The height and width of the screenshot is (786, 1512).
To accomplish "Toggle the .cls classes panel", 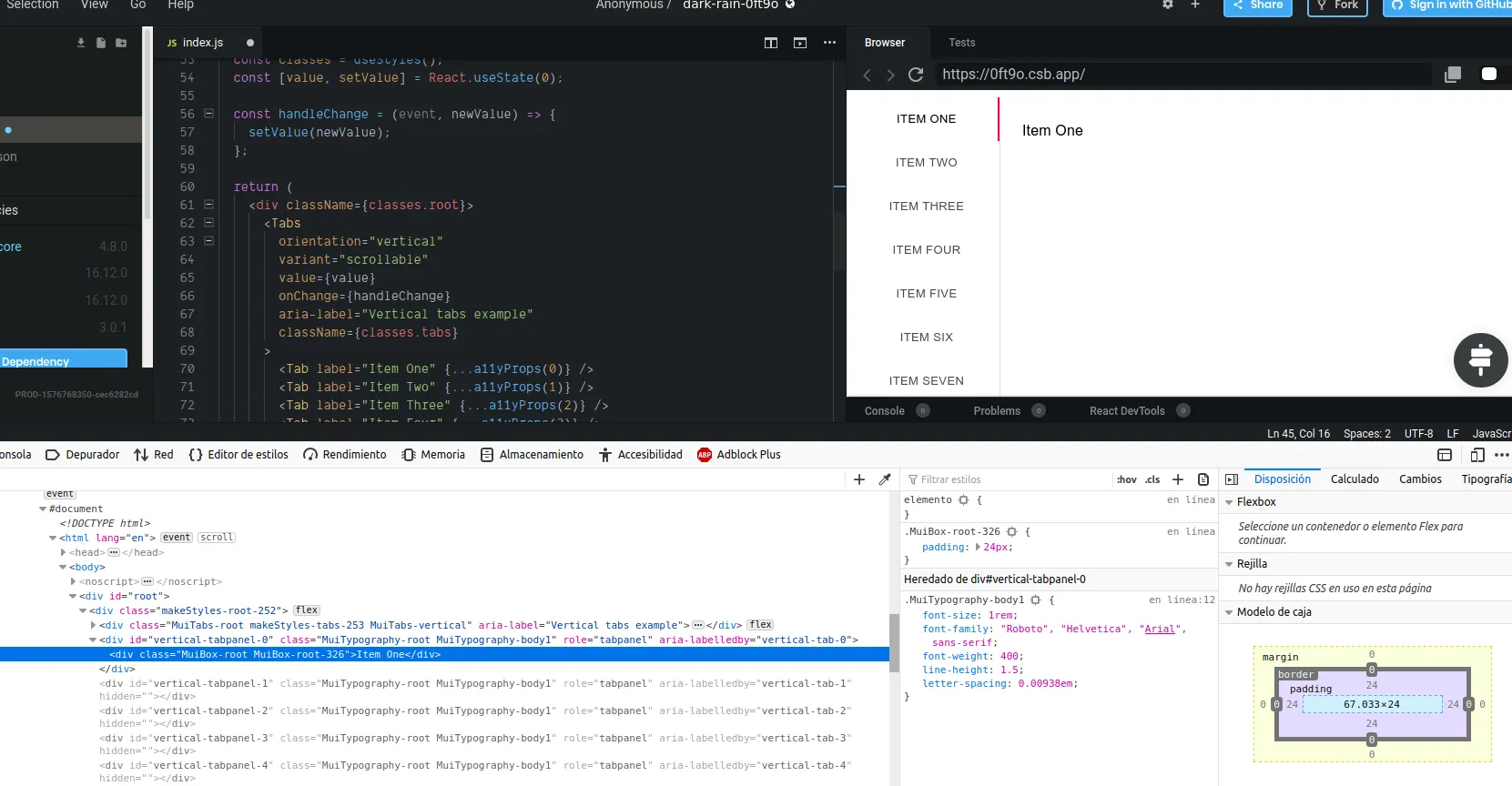I will (x=1152, y=479).
